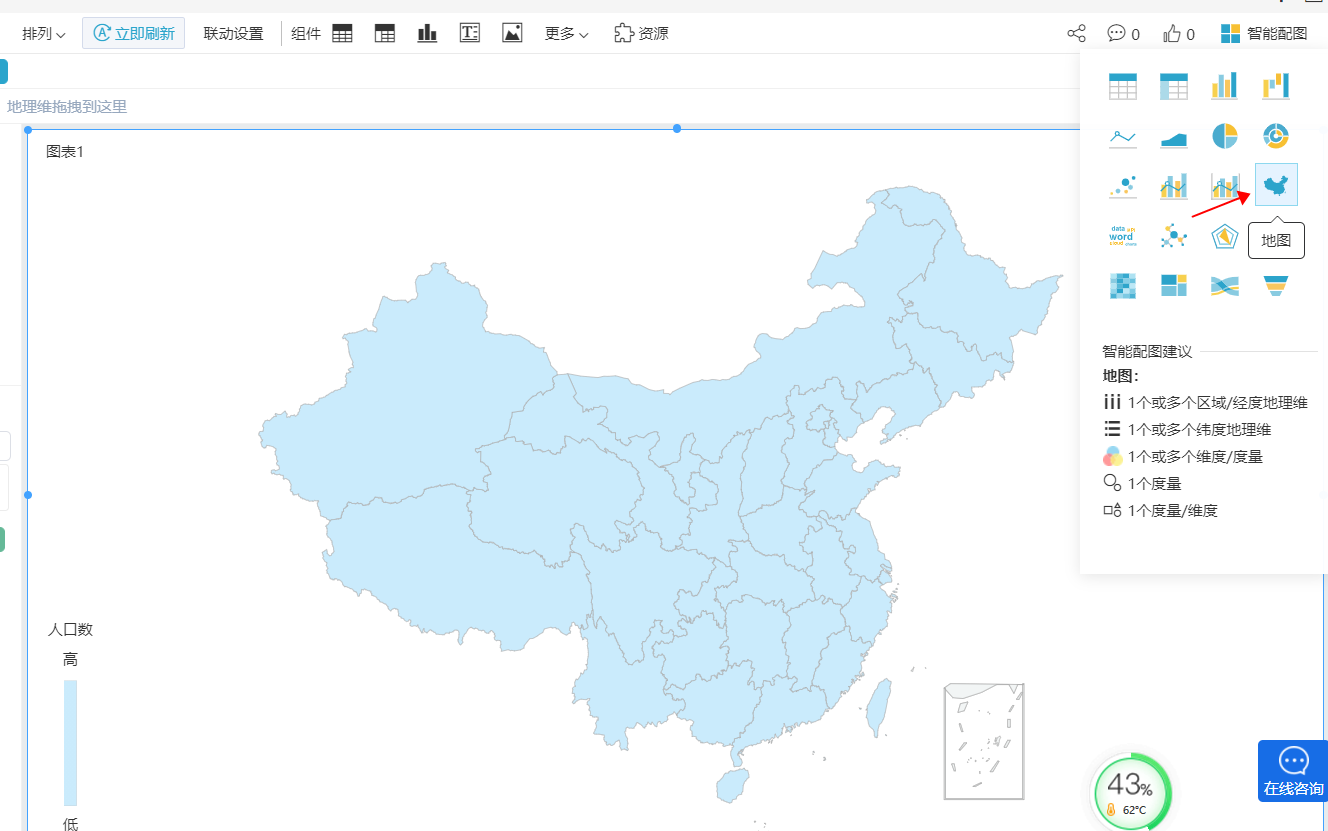The width and height of the screenshot is (1328, 831).
Task: Click the 1个或多个纬度地理维 suggestion
Action: click(x=1187, y=430)
